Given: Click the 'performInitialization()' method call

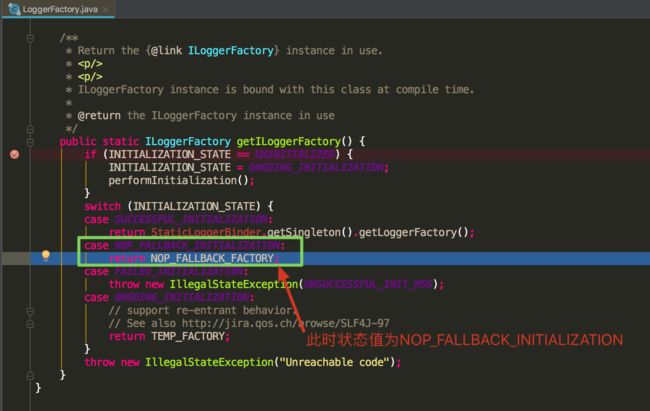Looking at the screenshot, I should 179,180.
